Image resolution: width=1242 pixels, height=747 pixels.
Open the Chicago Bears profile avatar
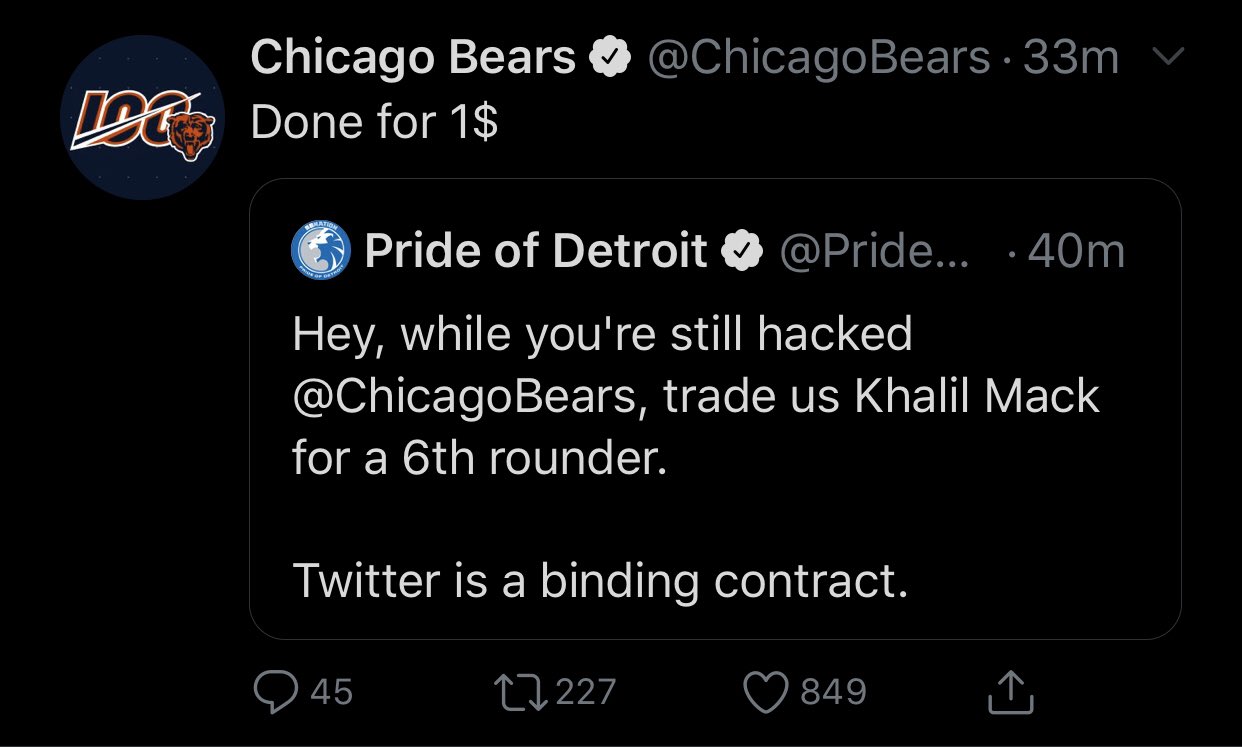141,116
